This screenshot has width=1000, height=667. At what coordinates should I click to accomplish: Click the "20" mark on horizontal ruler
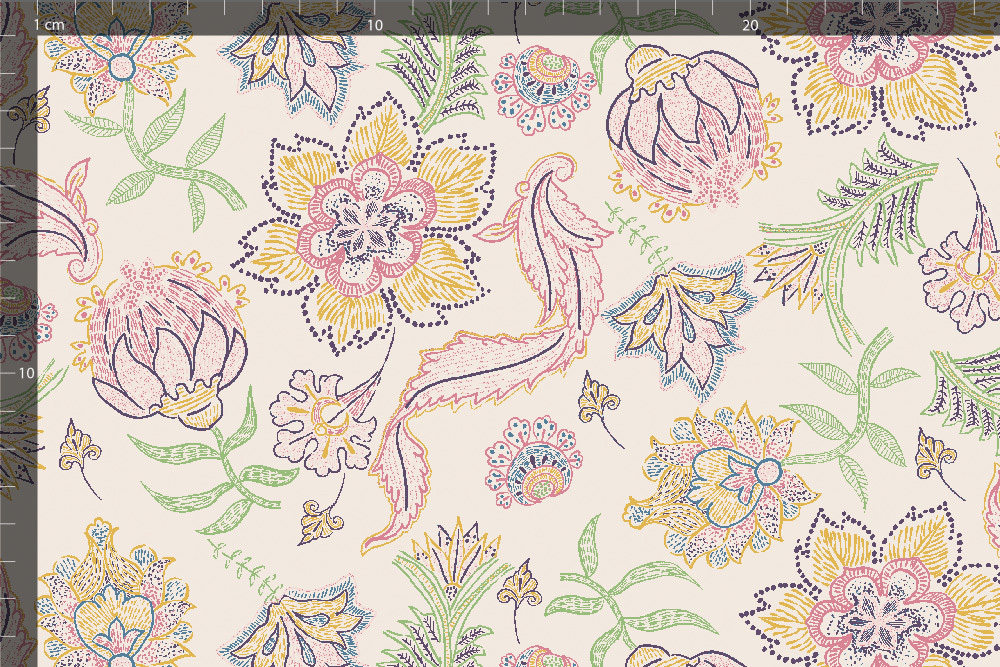750,25
